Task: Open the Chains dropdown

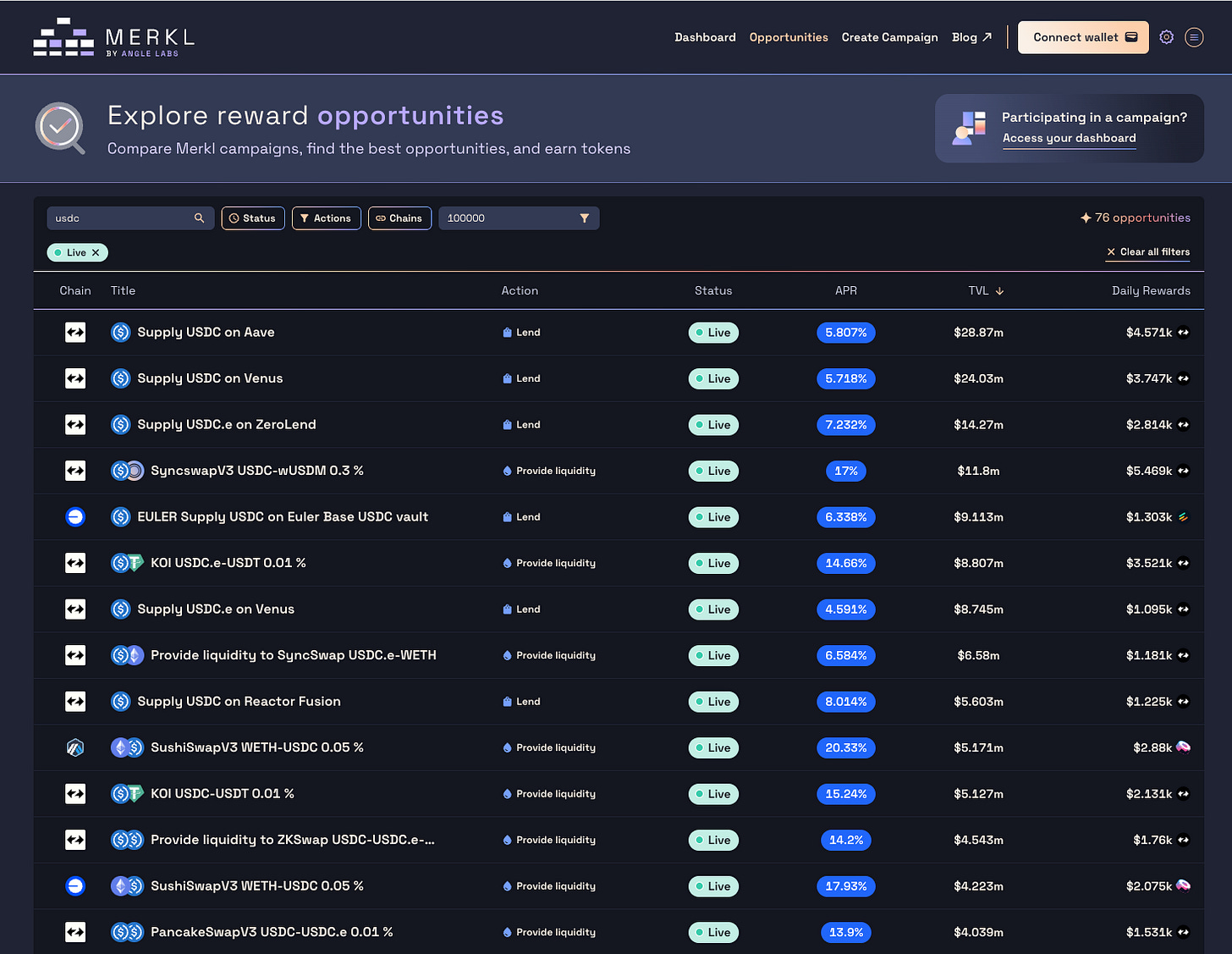Action: [399, 218]
